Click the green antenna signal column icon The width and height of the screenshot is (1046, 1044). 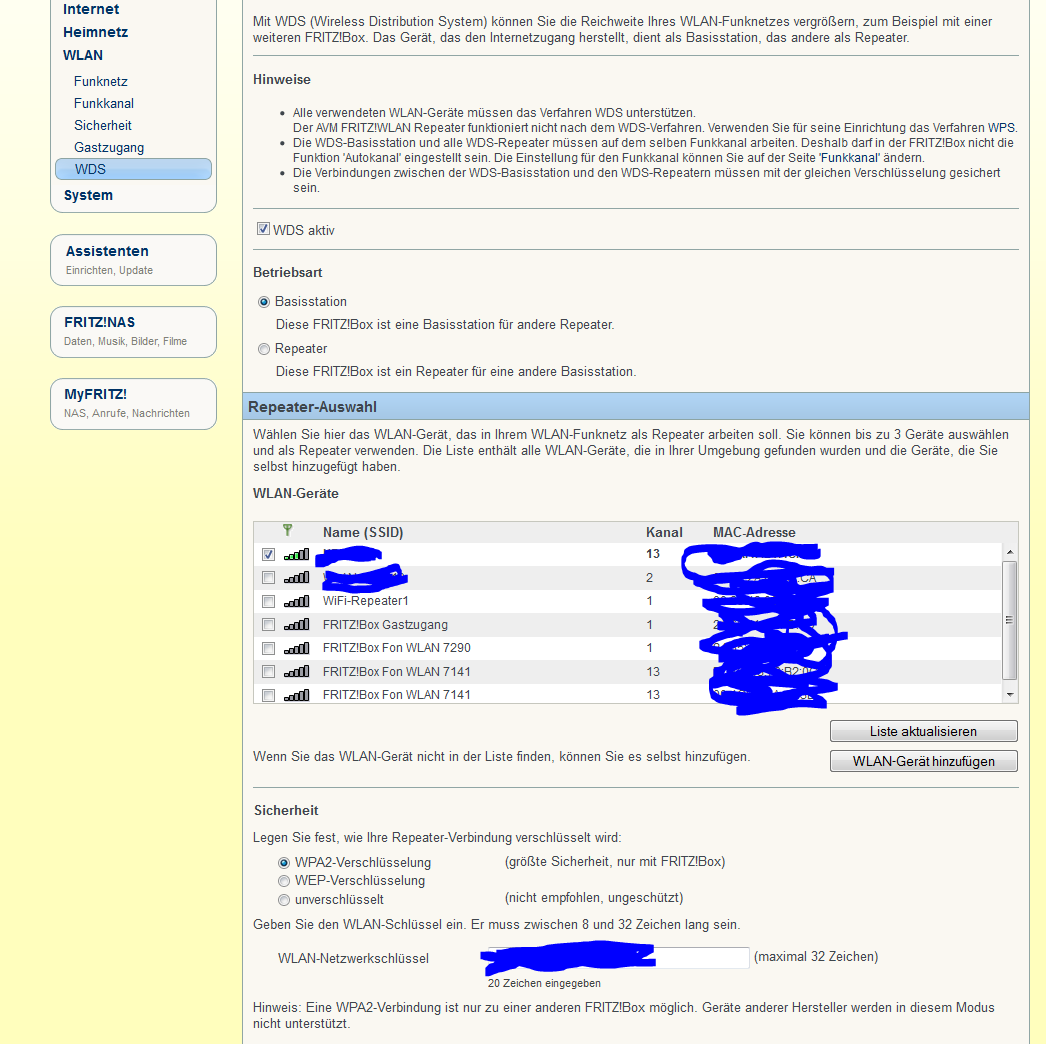[x=288, y=530]
